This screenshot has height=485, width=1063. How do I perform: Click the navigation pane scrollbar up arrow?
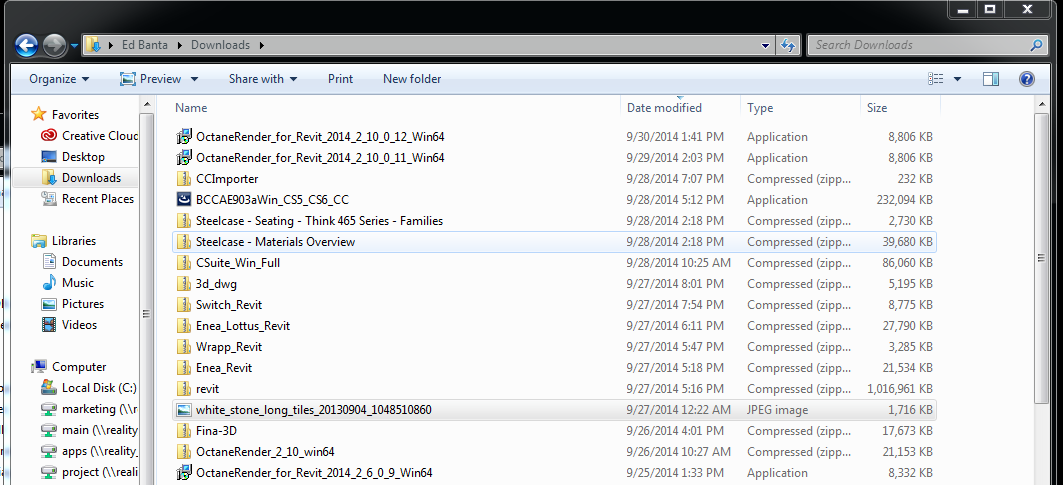click(146, 104)
